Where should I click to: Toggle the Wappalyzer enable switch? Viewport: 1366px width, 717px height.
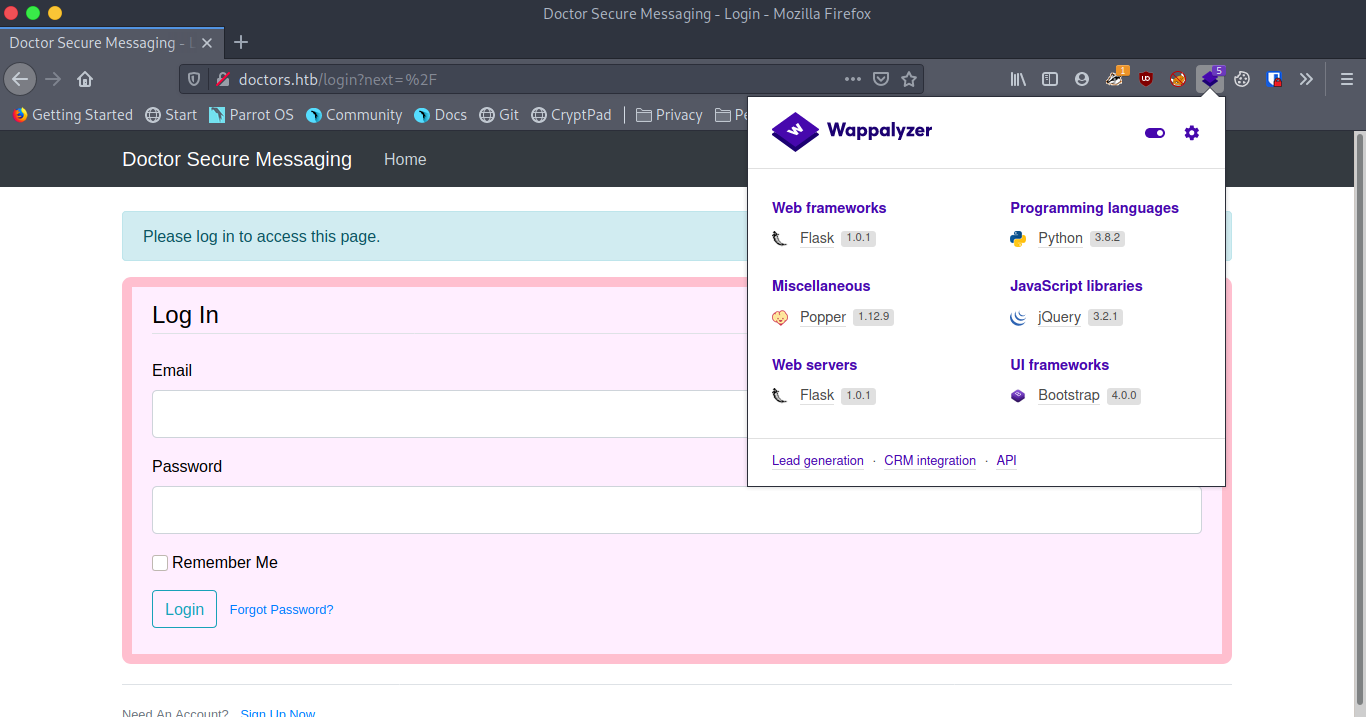1155,133
